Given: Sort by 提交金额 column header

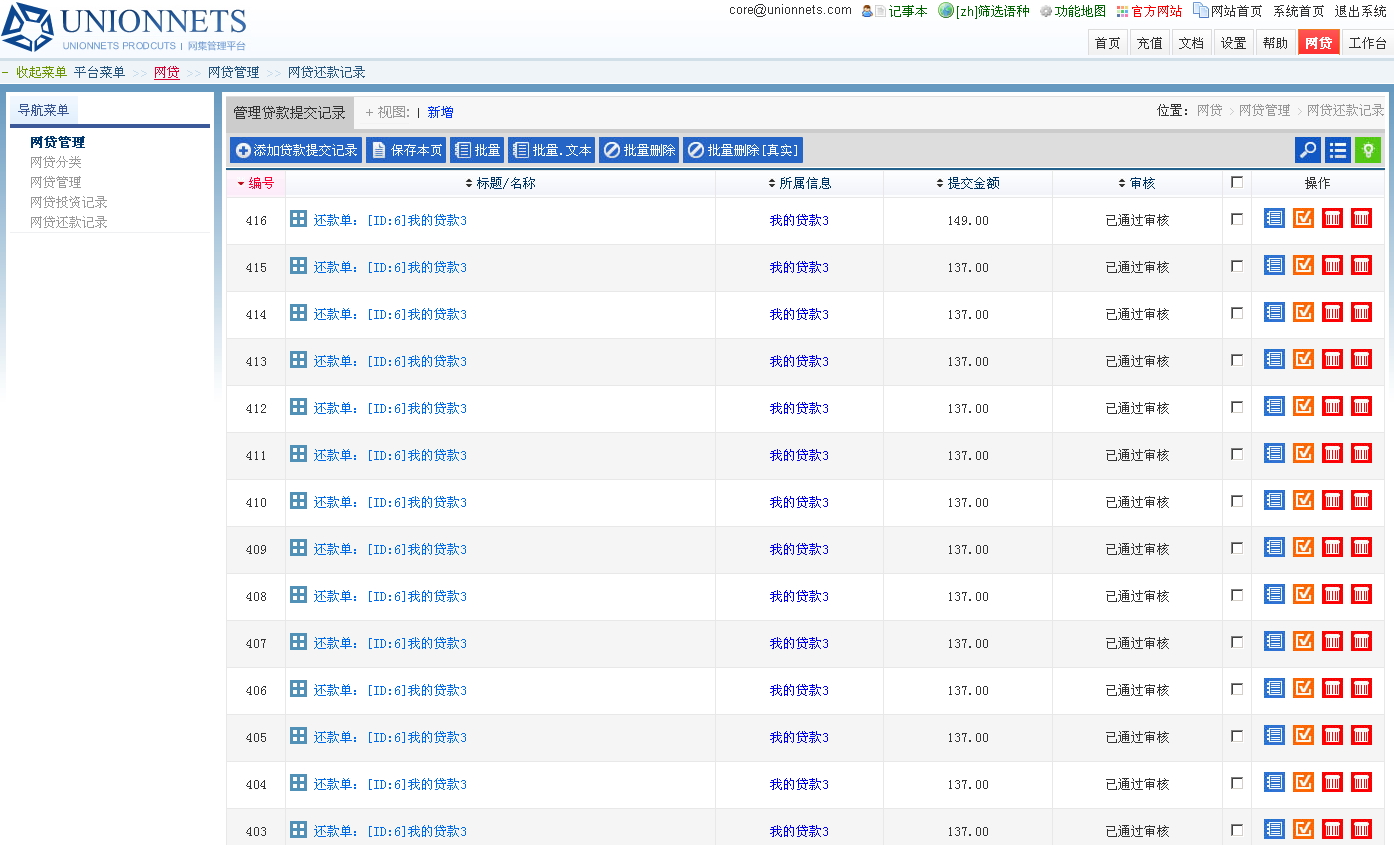Looking at the screenshot, I should [x=968, y=183].
